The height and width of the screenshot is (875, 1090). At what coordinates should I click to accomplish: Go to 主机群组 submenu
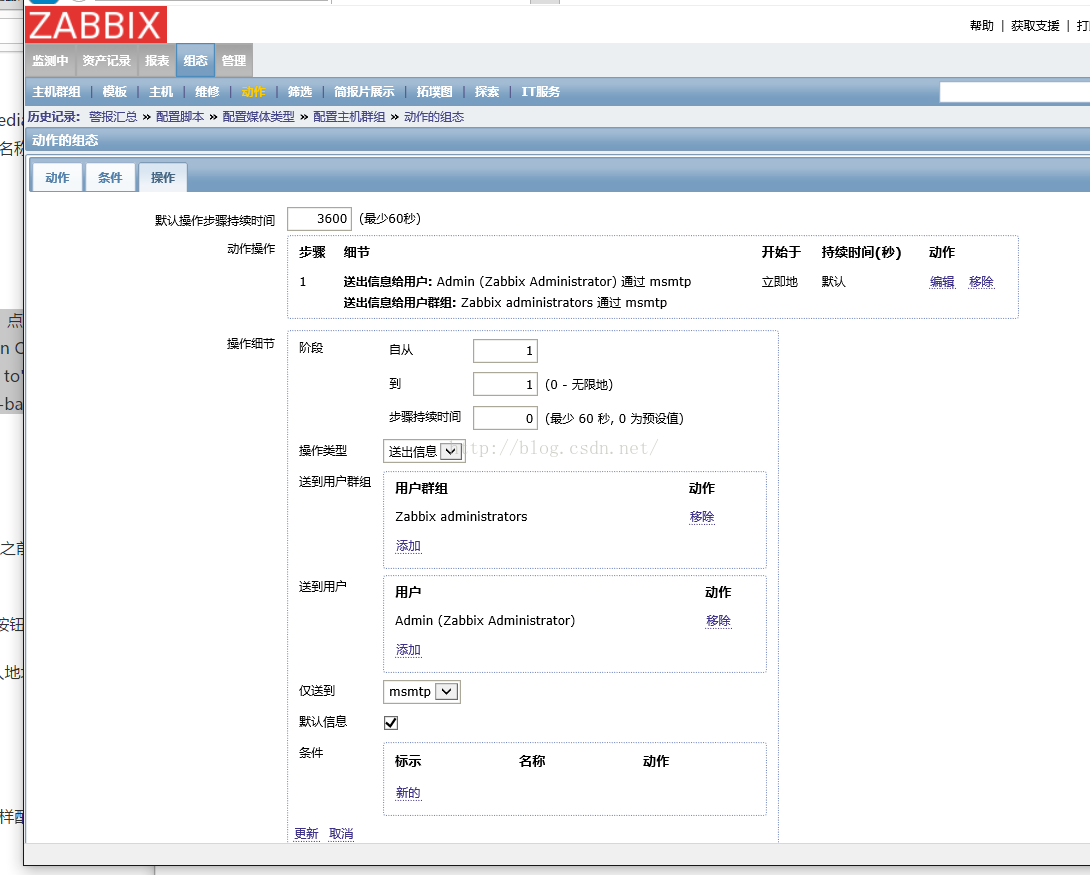coord(56,92)
